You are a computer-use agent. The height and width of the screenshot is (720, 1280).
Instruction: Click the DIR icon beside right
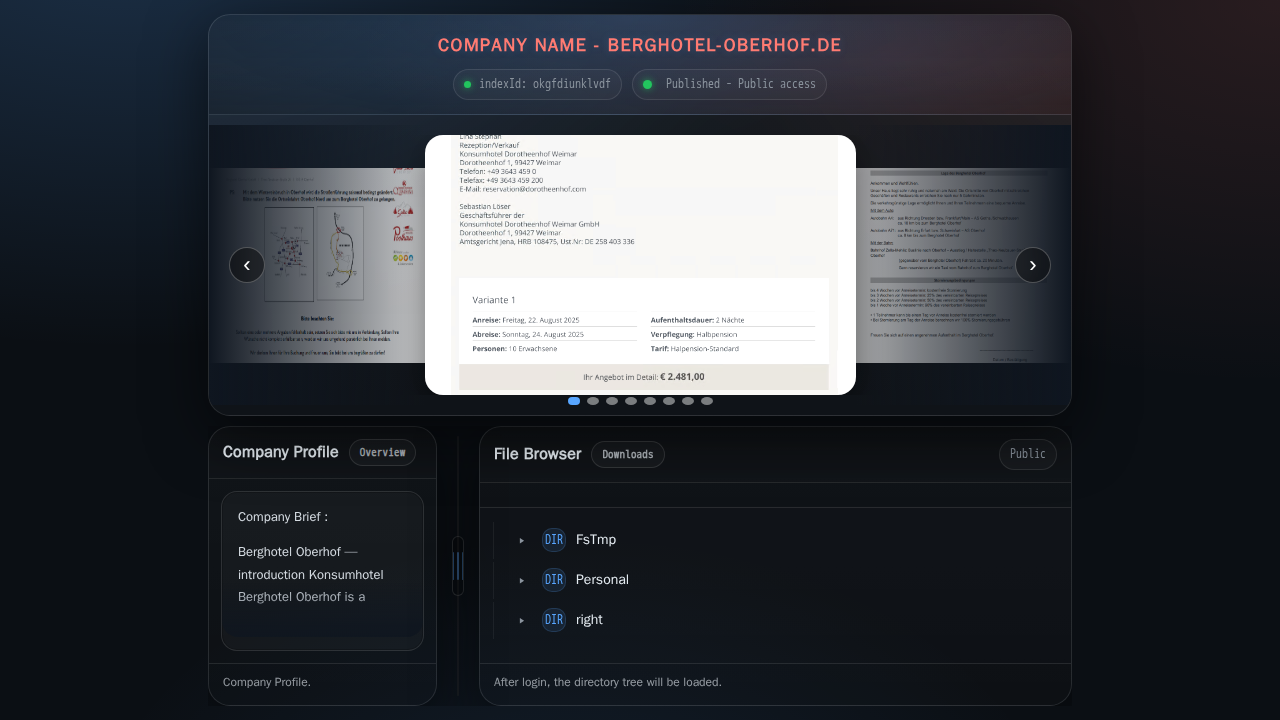click(554, 620)
